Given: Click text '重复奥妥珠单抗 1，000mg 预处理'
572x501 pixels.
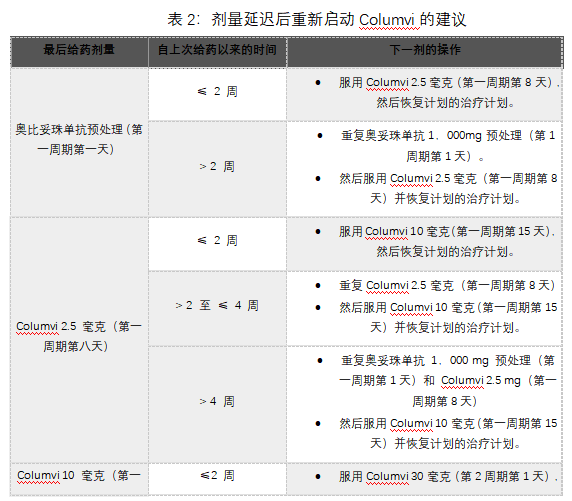Looking at the screenshot, I should pyautogui.click(x=432, y=136).
